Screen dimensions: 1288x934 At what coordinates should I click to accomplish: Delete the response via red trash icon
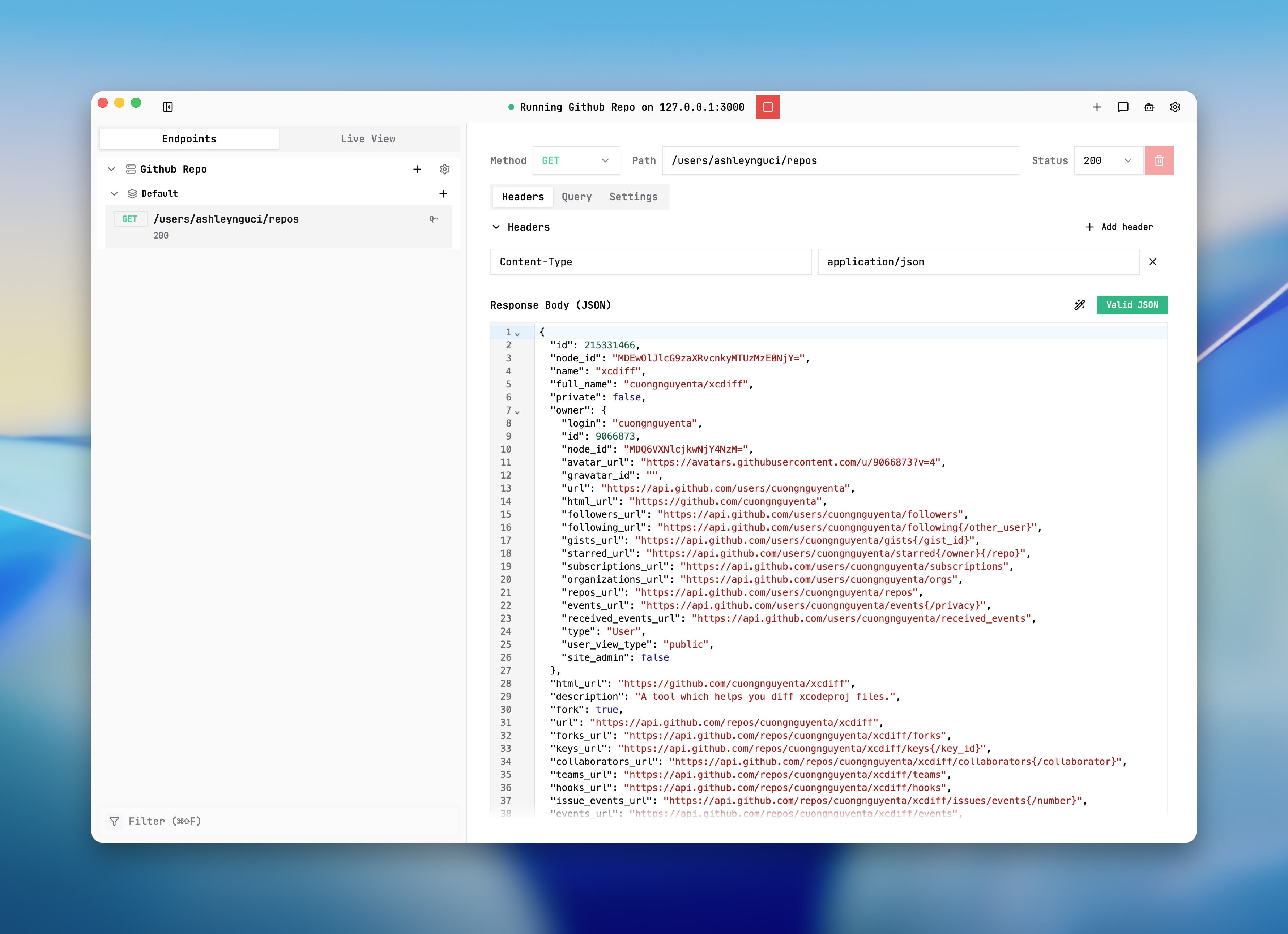pyautogui.click(x=1159, y=160)
